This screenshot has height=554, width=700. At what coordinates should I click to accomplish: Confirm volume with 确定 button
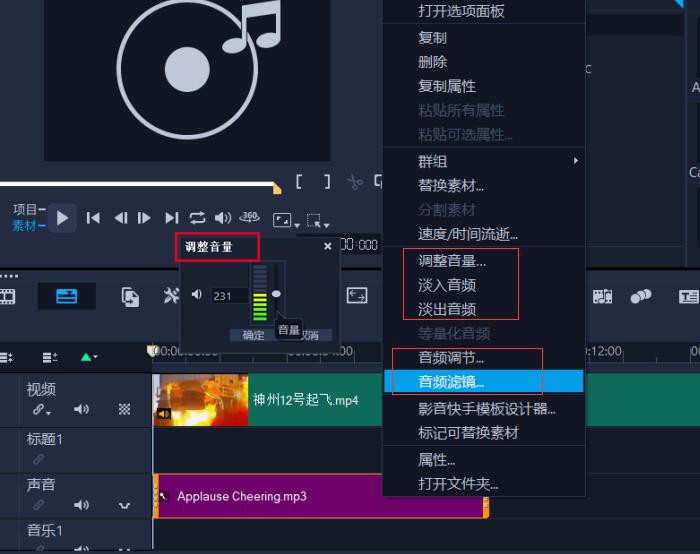tap(253, 335)
